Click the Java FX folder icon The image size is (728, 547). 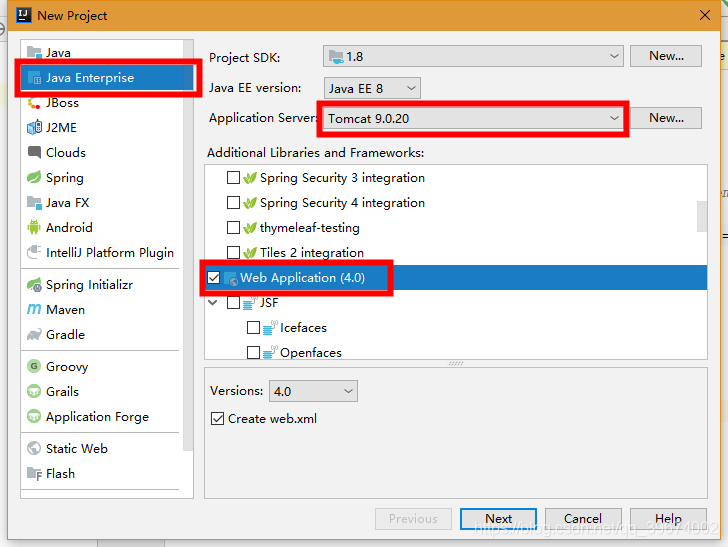[34, 202]
